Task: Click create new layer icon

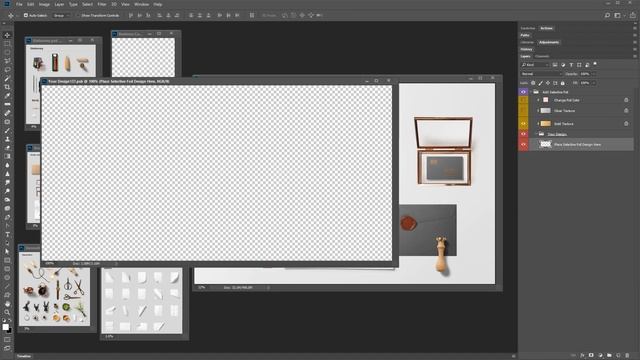Action: click(618, 356)
